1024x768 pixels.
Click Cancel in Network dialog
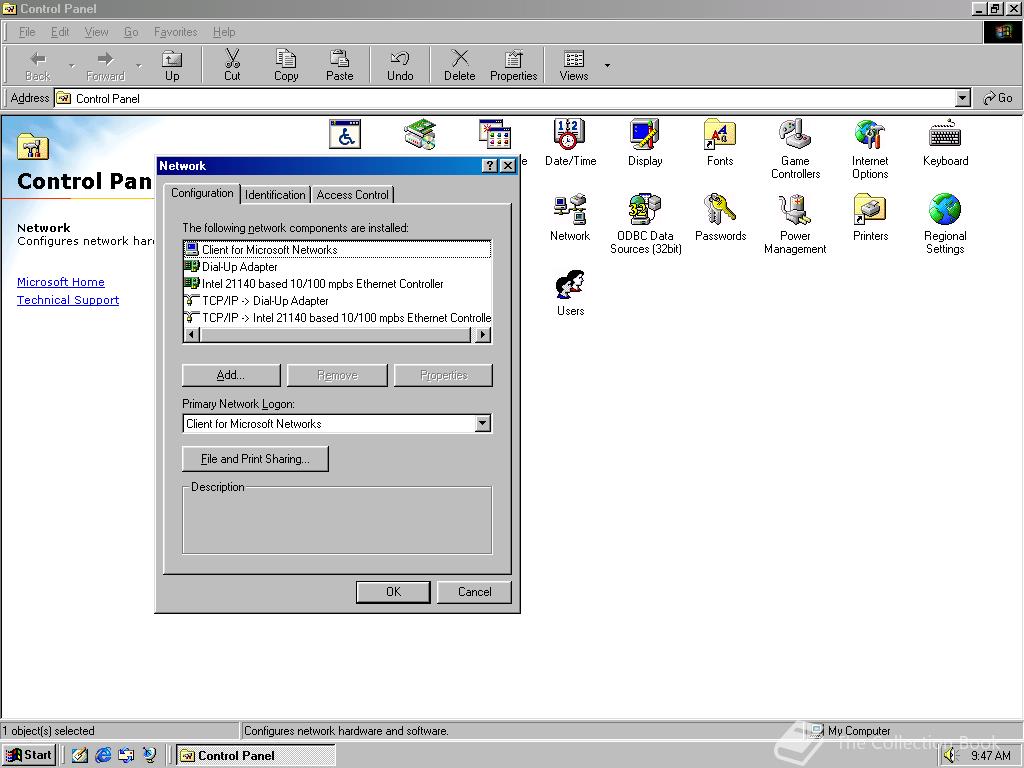[474, 592]
